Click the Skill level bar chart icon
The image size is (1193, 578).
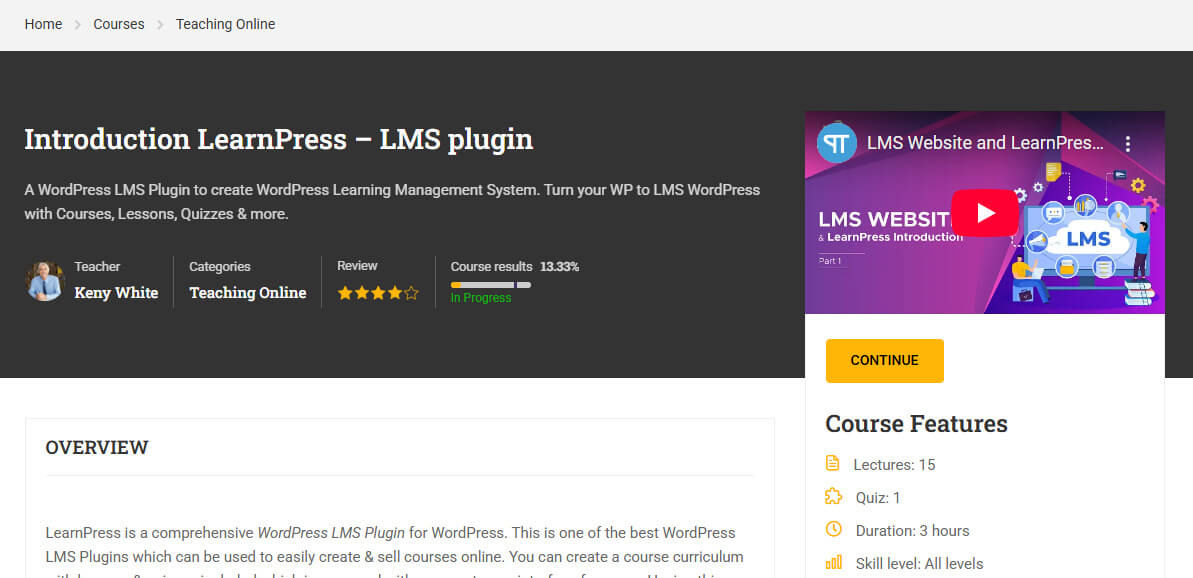coord(834,563)
